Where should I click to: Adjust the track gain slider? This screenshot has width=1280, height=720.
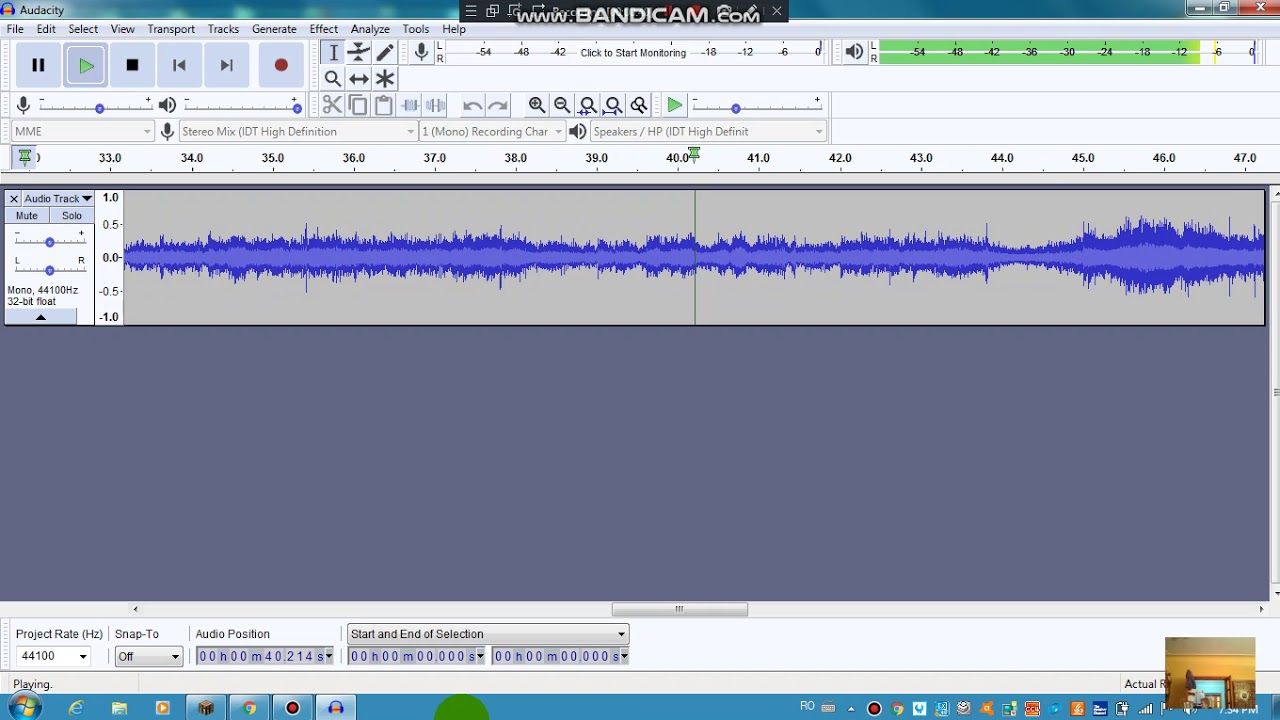pyautogui.click(x=49, y=241)
